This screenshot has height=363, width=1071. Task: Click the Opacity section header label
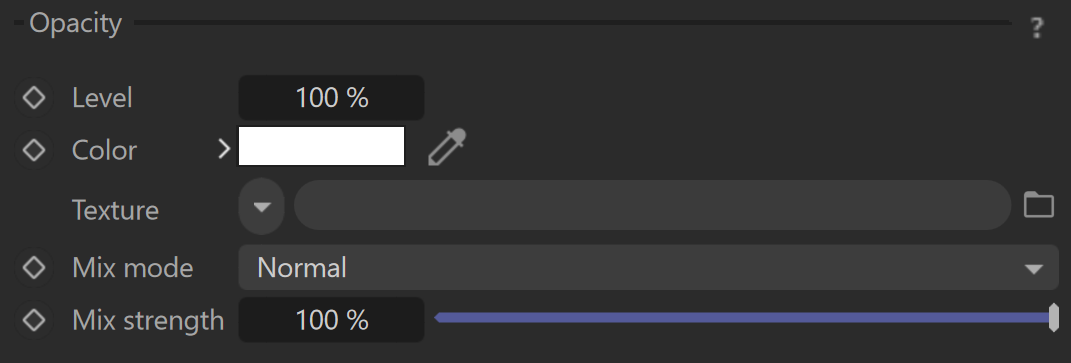coord(75,24)
